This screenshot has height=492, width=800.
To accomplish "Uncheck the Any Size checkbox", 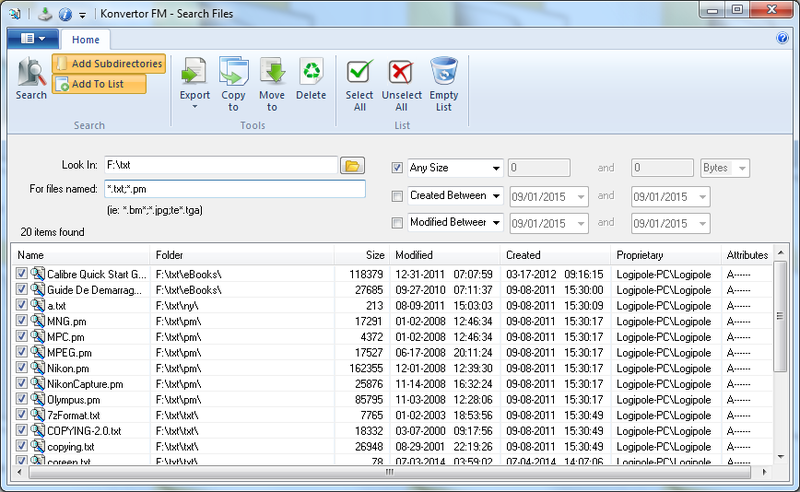I will pyautogui.click(x=397, y=168).
